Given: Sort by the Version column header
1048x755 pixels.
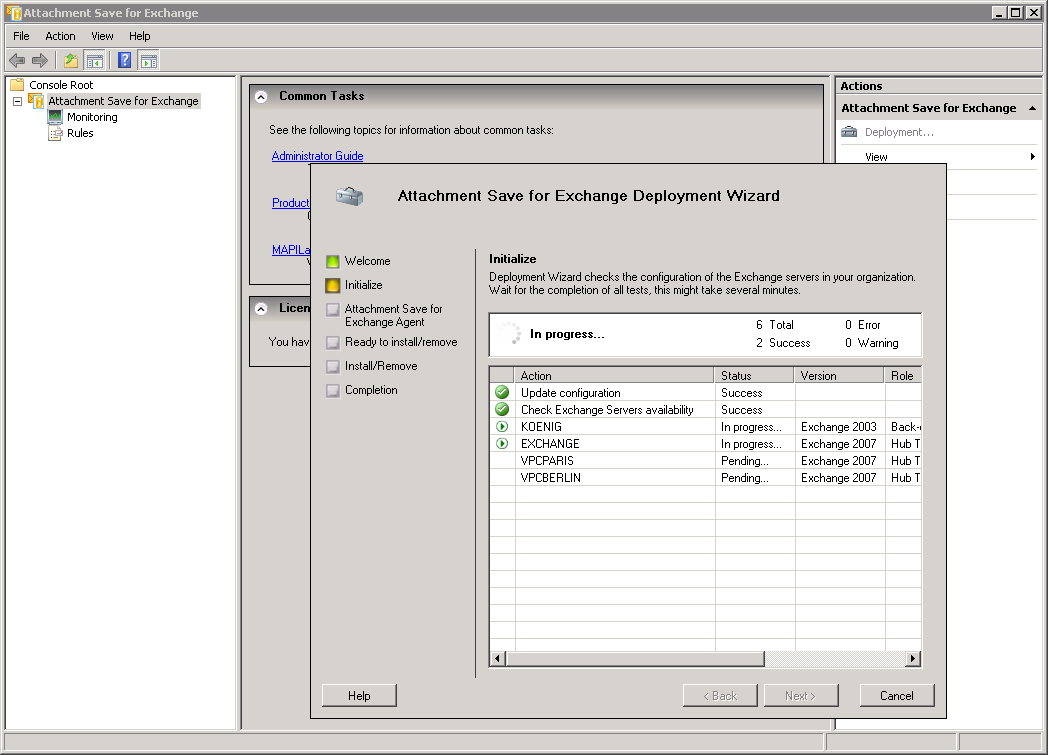Looking at the screenshot, I should [839, 375].
